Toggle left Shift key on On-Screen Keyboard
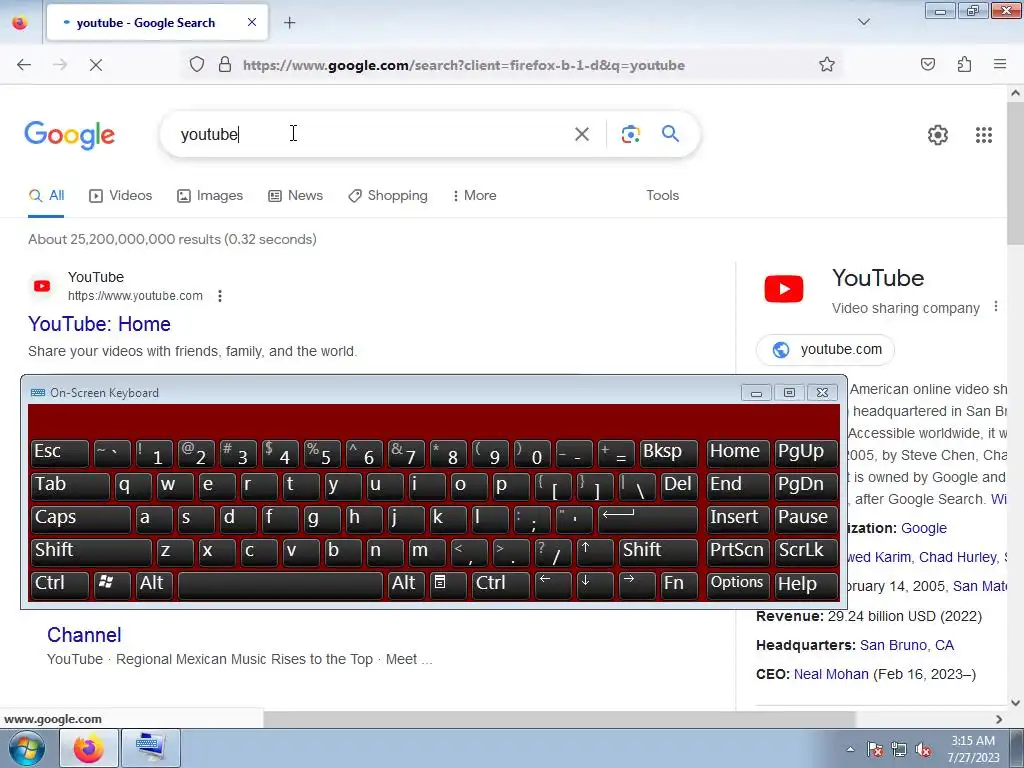The width and height of the screenshot is (1024, 768). 91,551
